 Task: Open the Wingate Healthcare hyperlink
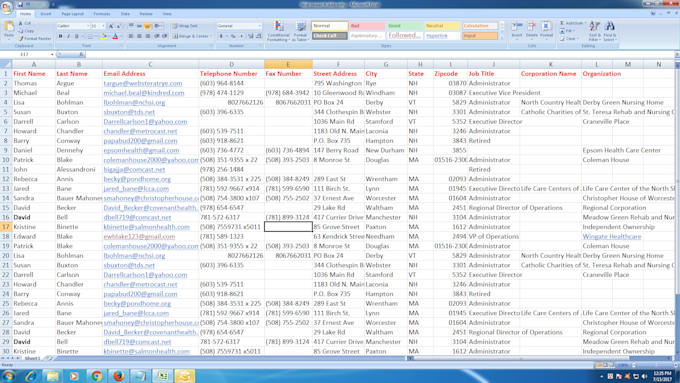611,236
